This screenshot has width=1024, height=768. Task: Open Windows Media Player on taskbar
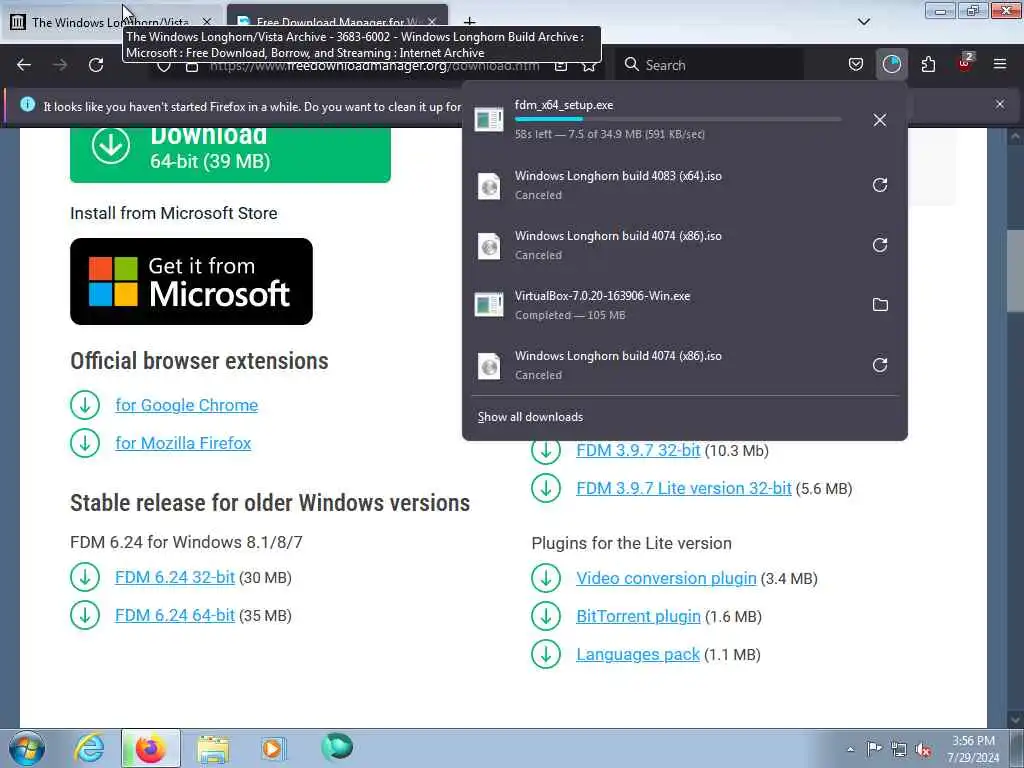coord(273,748)
